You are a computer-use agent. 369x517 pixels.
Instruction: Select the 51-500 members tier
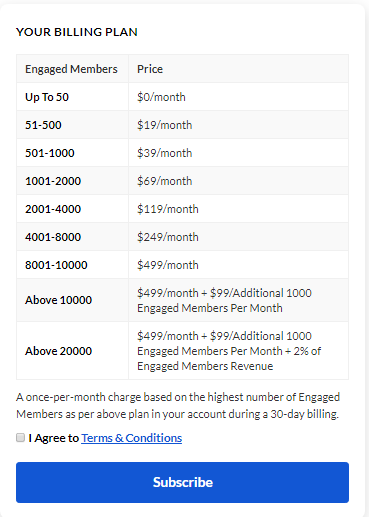[x=72, y=125]
